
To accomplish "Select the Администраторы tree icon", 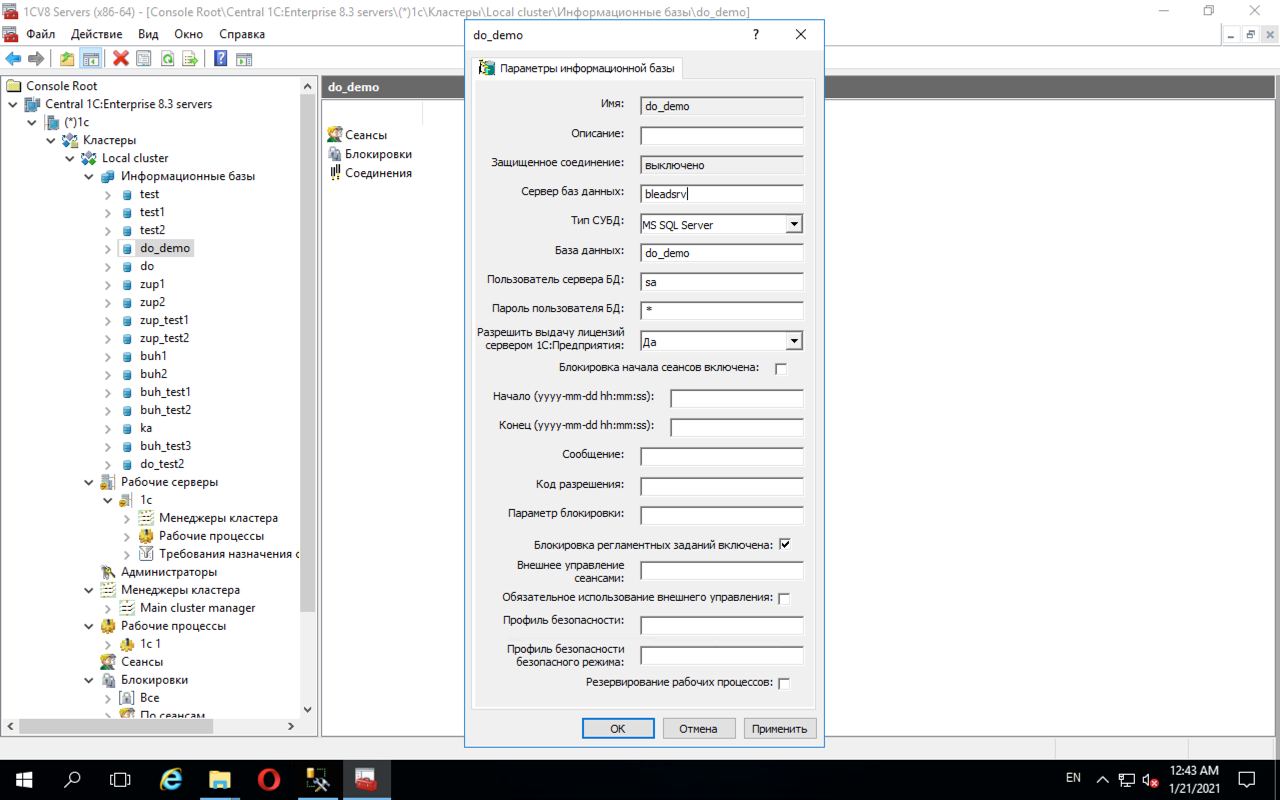I will click(108, 572).
